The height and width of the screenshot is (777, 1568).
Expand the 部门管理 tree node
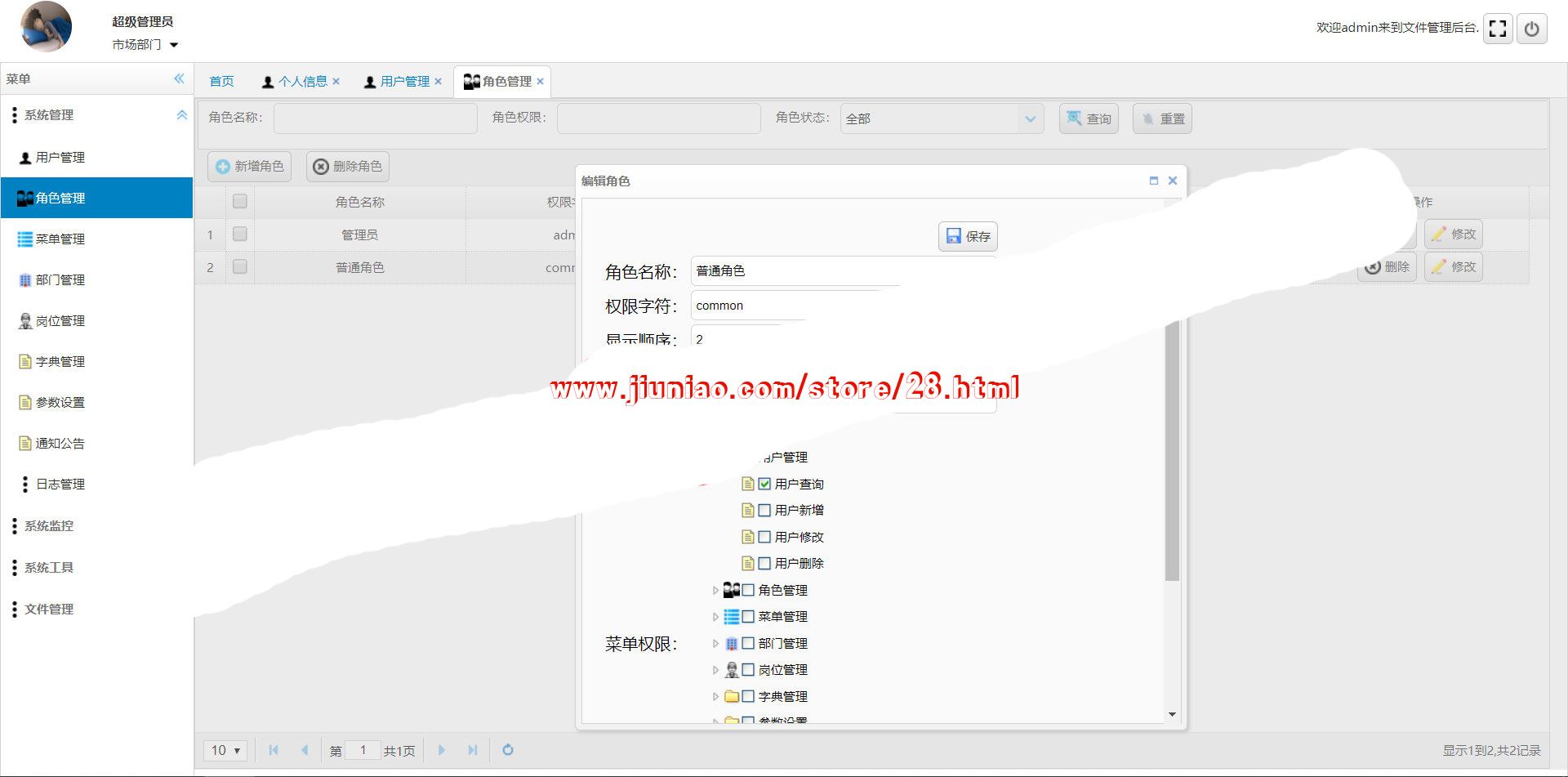point(715,643)
